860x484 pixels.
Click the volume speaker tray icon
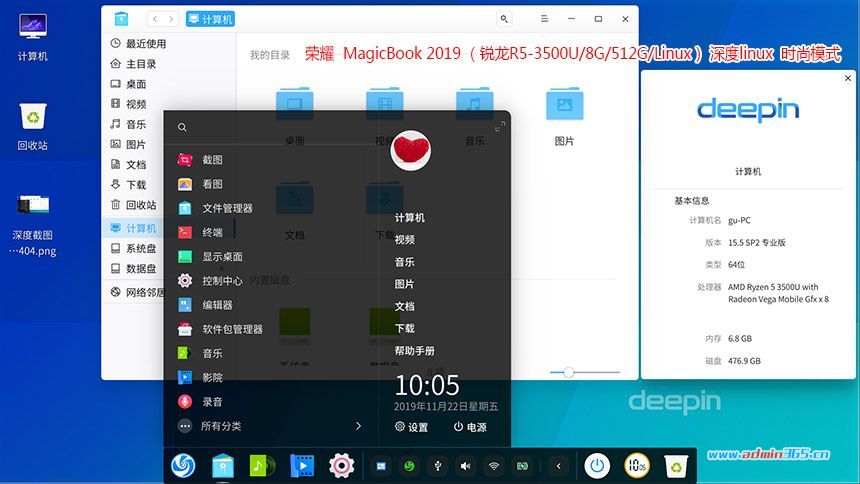(466, 466)
